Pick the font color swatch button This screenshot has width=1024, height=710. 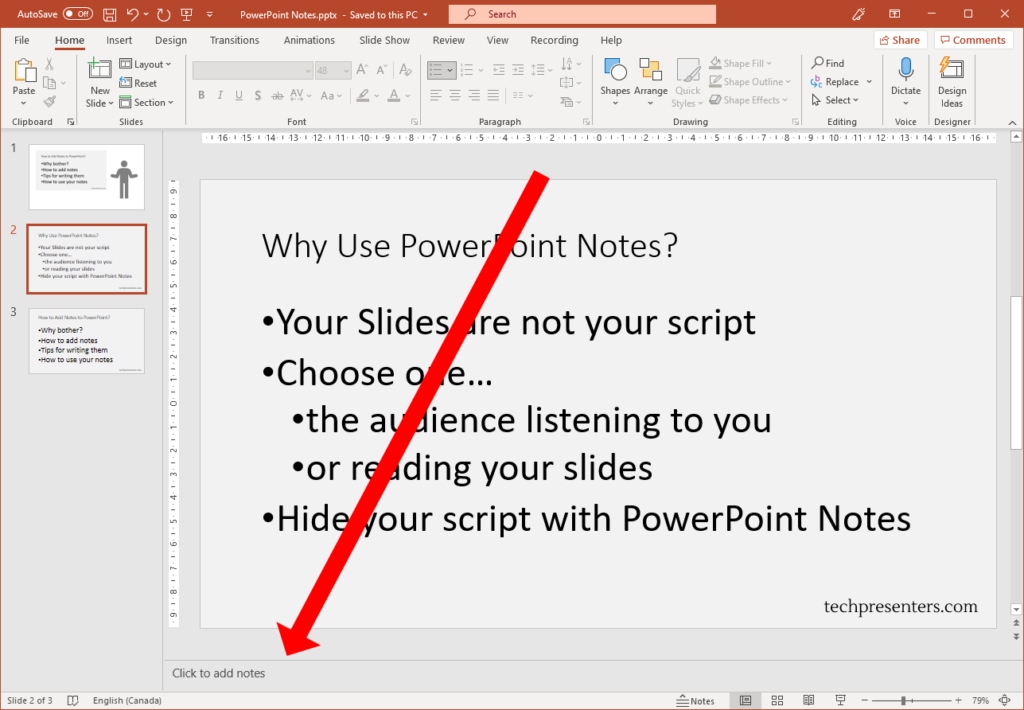394,95
